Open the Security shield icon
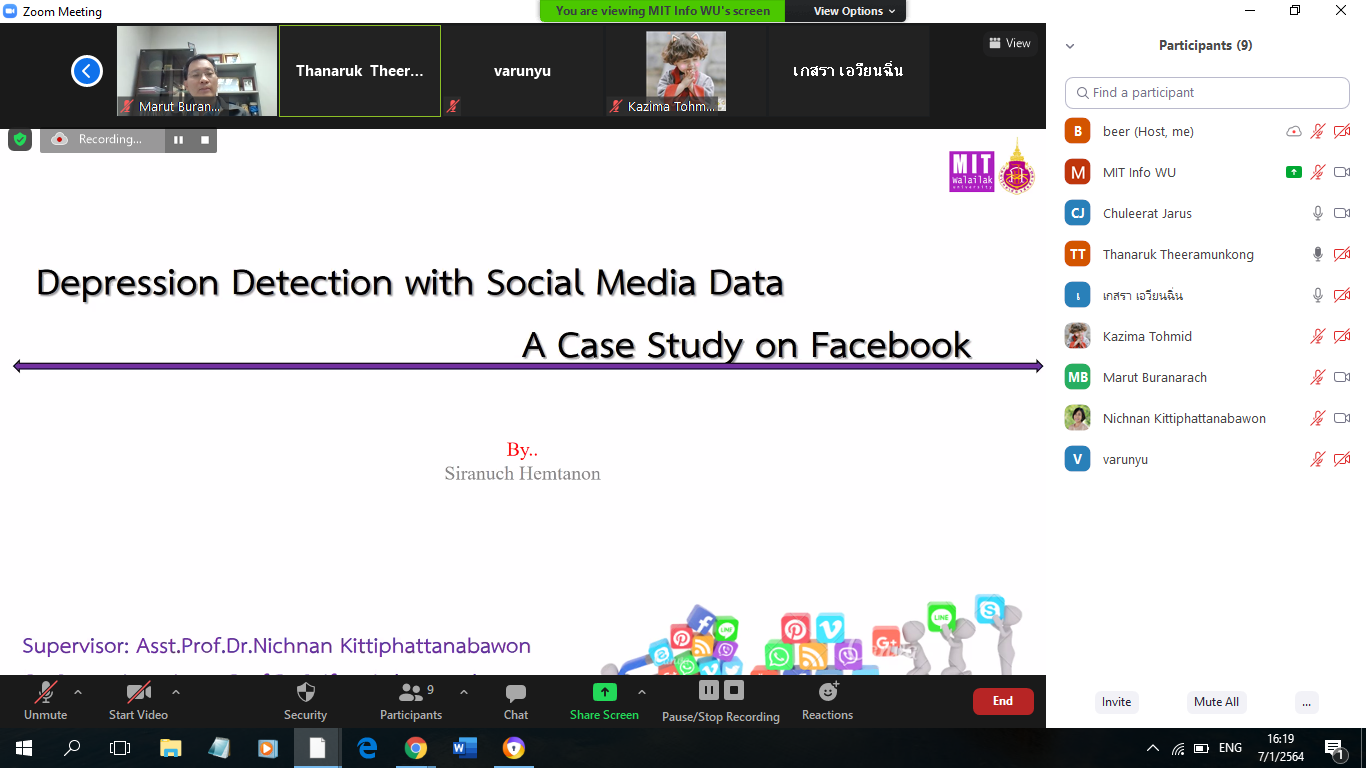The width and height of the screenshot is (1366, 768). 306,693
